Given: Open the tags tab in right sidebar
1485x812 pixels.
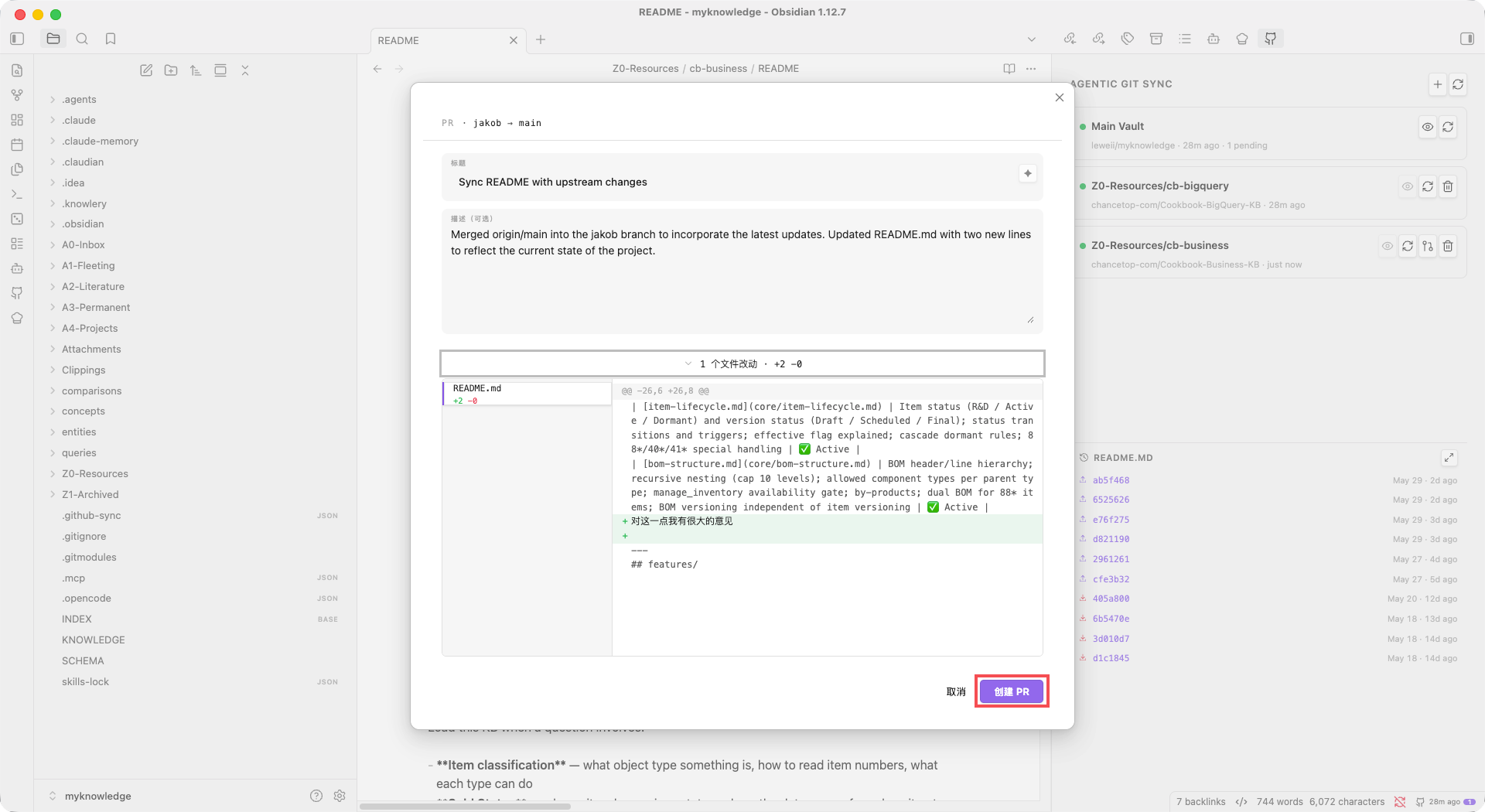Looking at the screenshot, I should tap(1128, 39).
